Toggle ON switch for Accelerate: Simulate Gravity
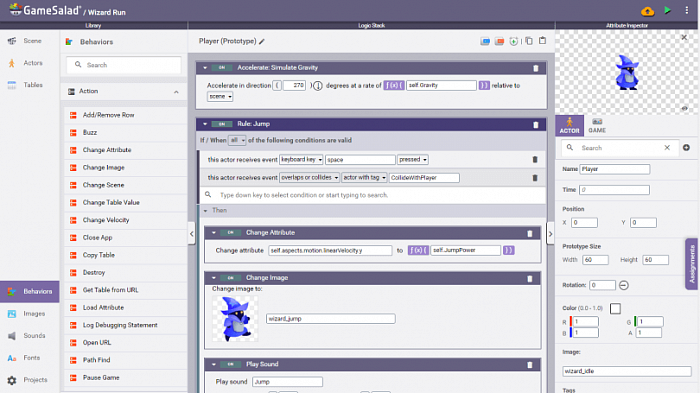Image resolution: width=700 pixels, height=393 pixels. [222, 68]
